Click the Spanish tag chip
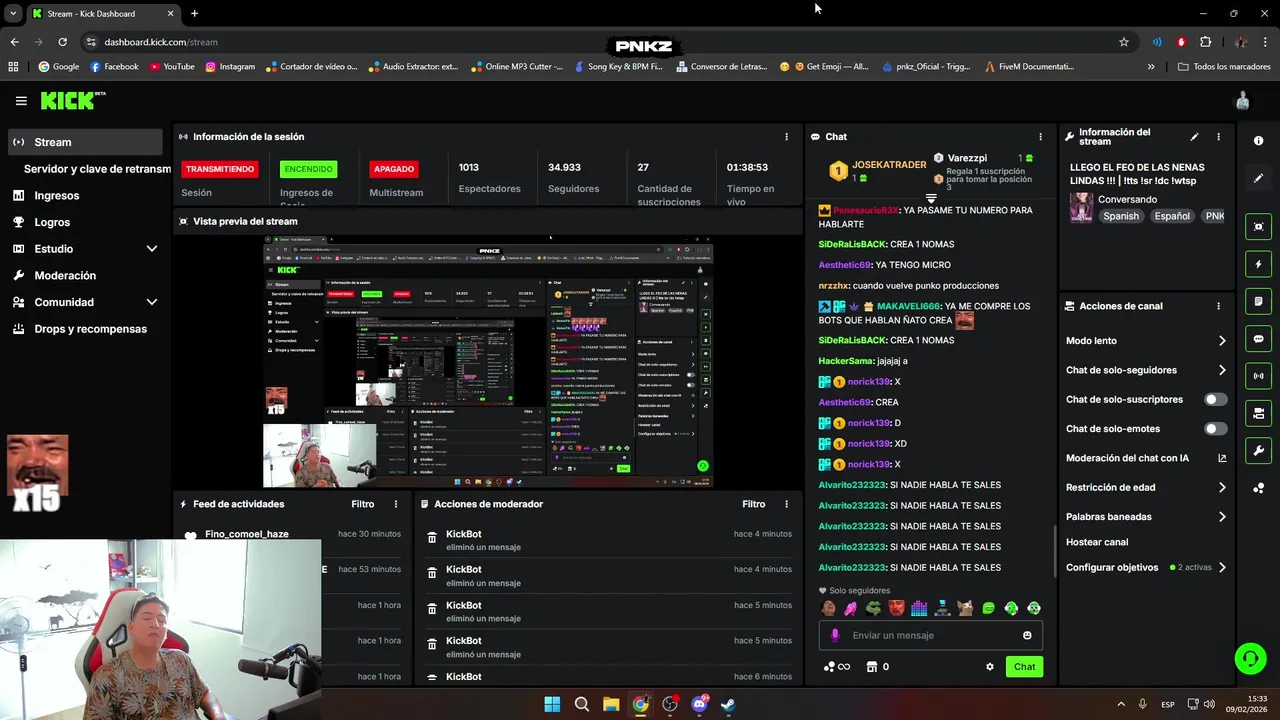This screenshot has width=1280, height=720. [1121, 216]
